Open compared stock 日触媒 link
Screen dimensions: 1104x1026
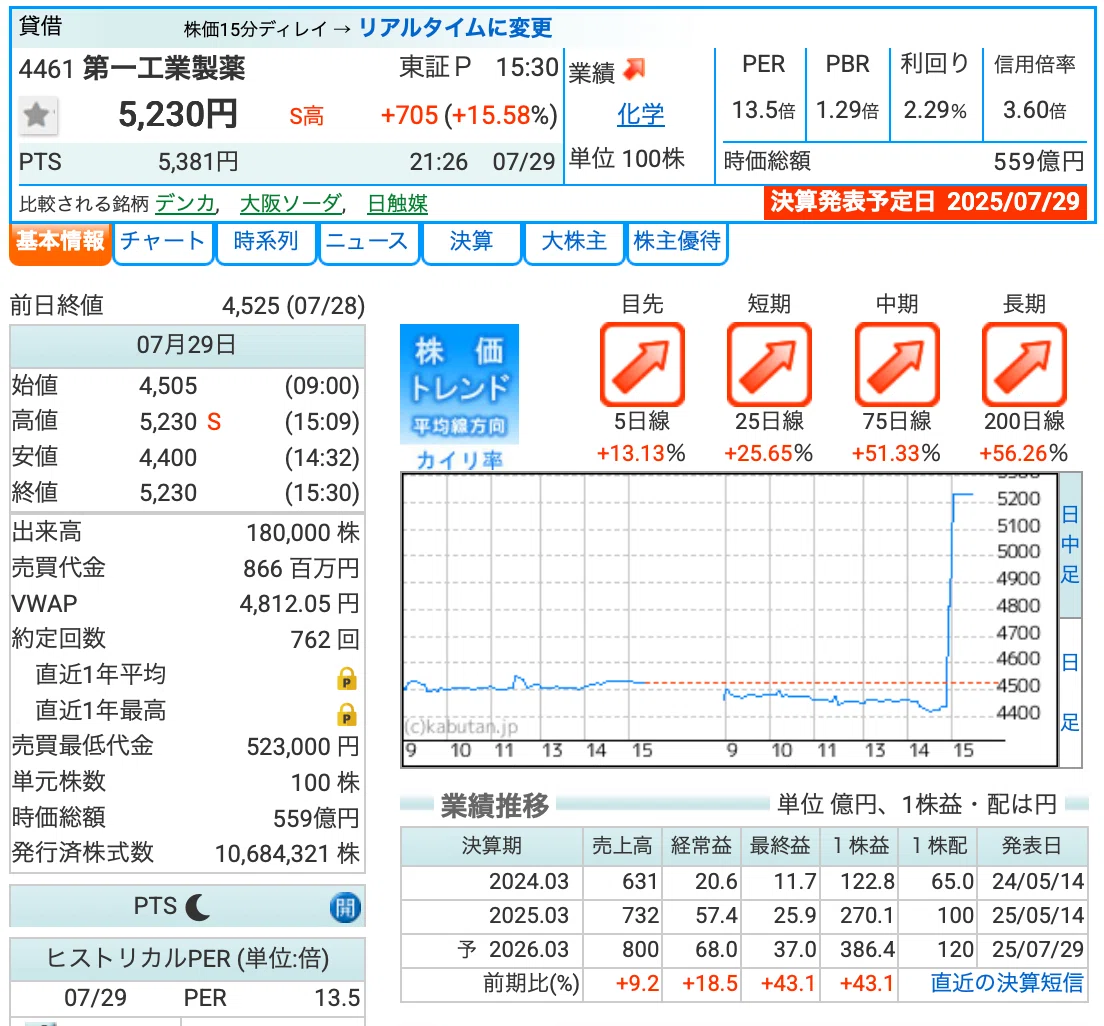tap(398, 204)
